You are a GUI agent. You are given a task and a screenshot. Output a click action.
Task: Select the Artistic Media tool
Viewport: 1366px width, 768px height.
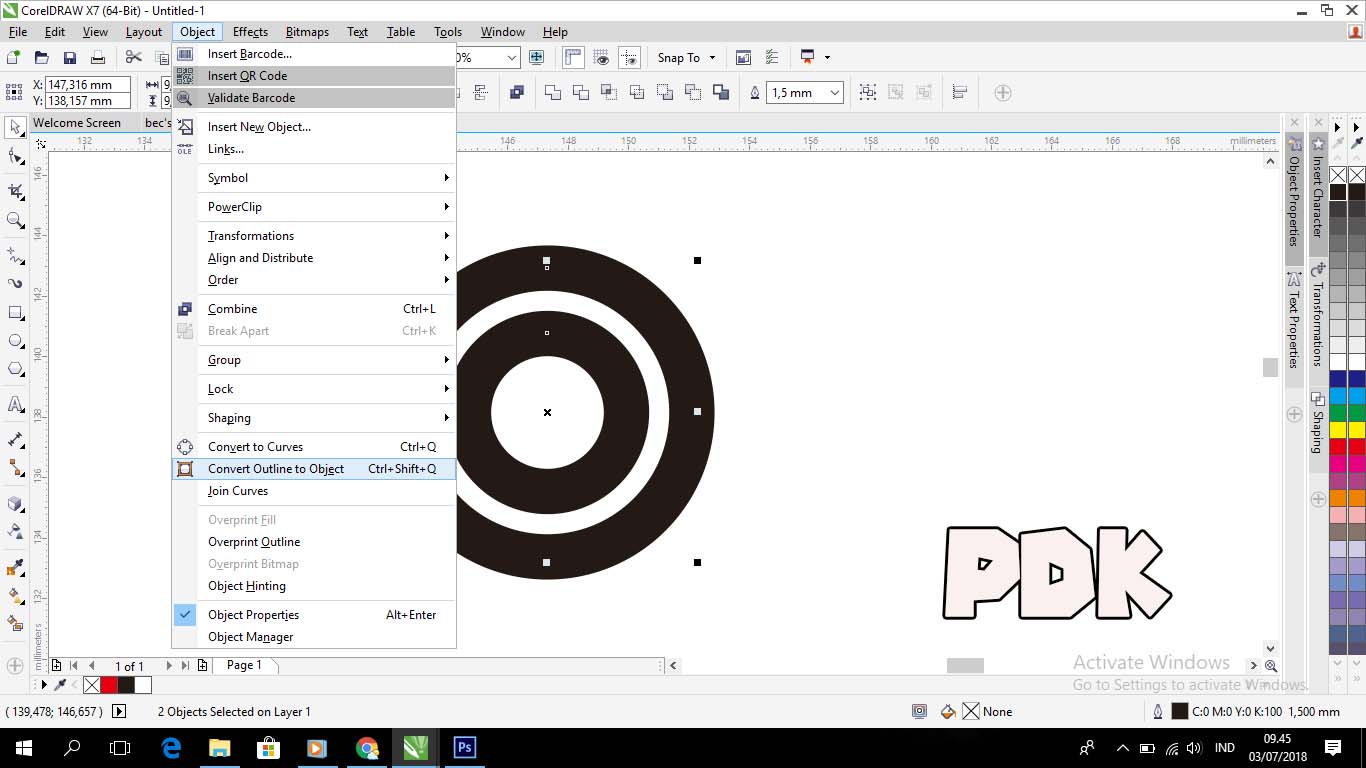[15, 283]
